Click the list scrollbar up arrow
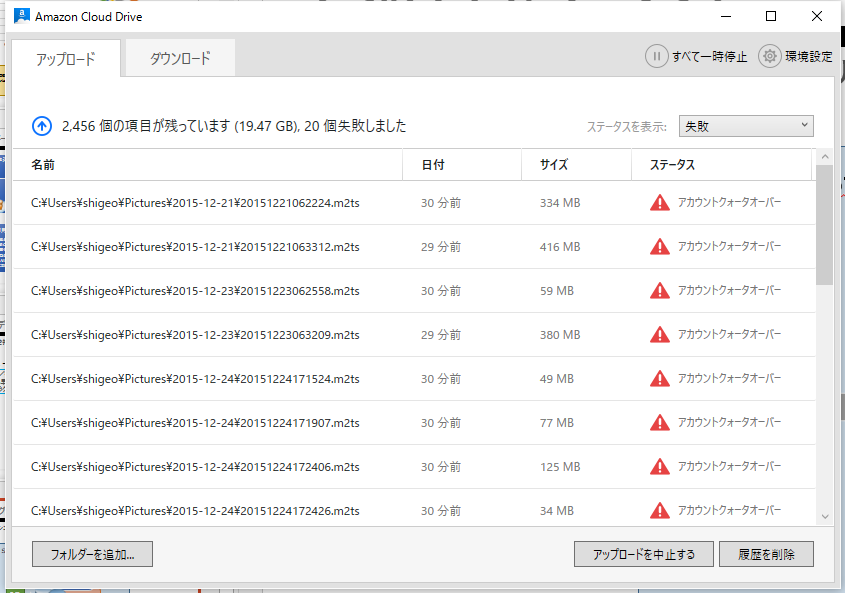 [x=825, y=157]
